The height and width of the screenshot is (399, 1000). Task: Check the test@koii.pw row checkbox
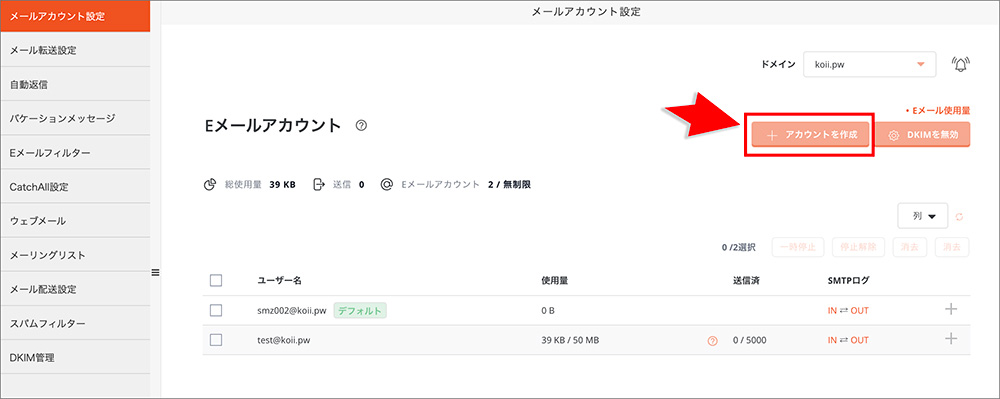(x=216, y=340)
